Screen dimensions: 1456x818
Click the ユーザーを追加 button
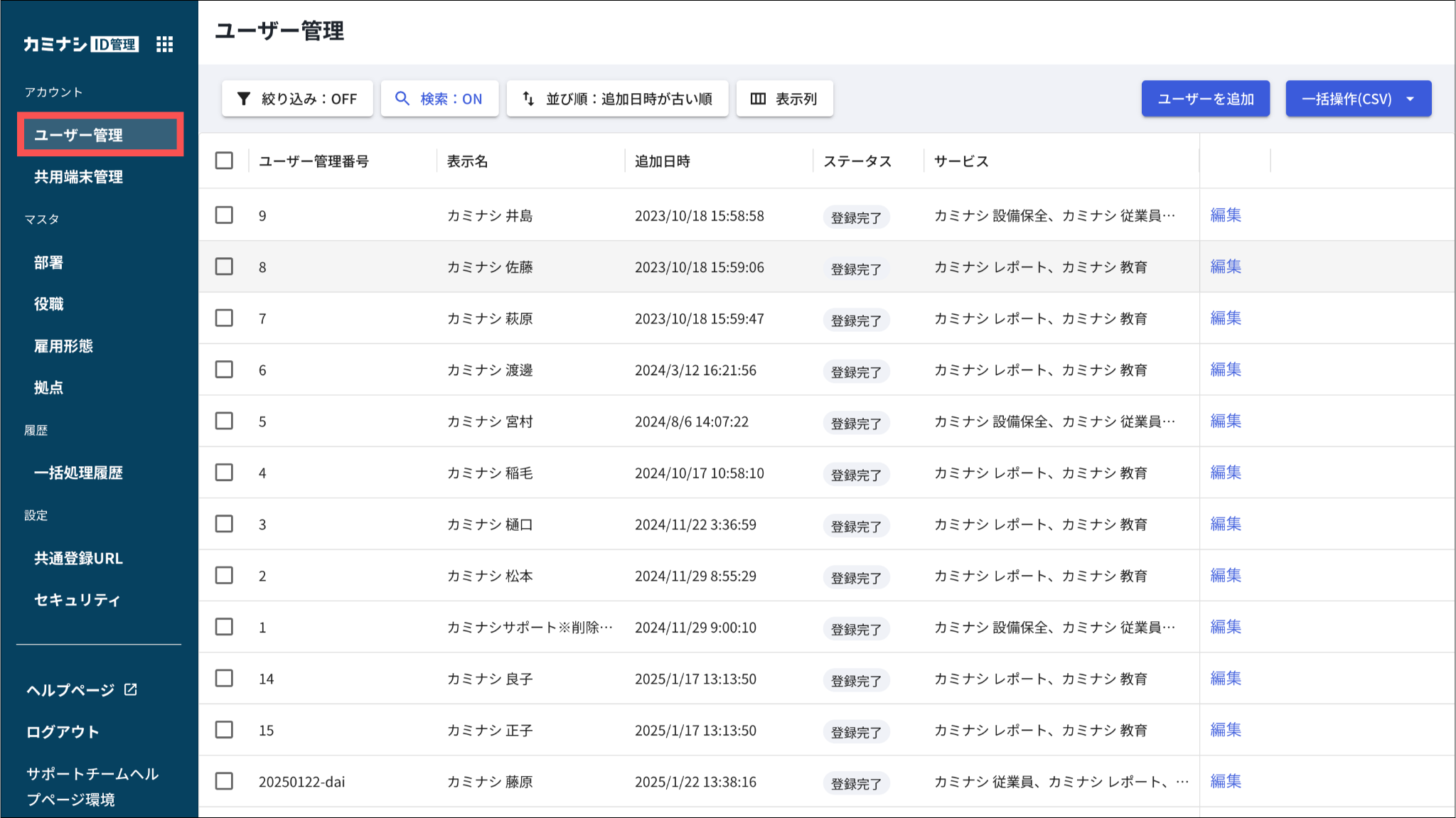tap(1205, 99)
